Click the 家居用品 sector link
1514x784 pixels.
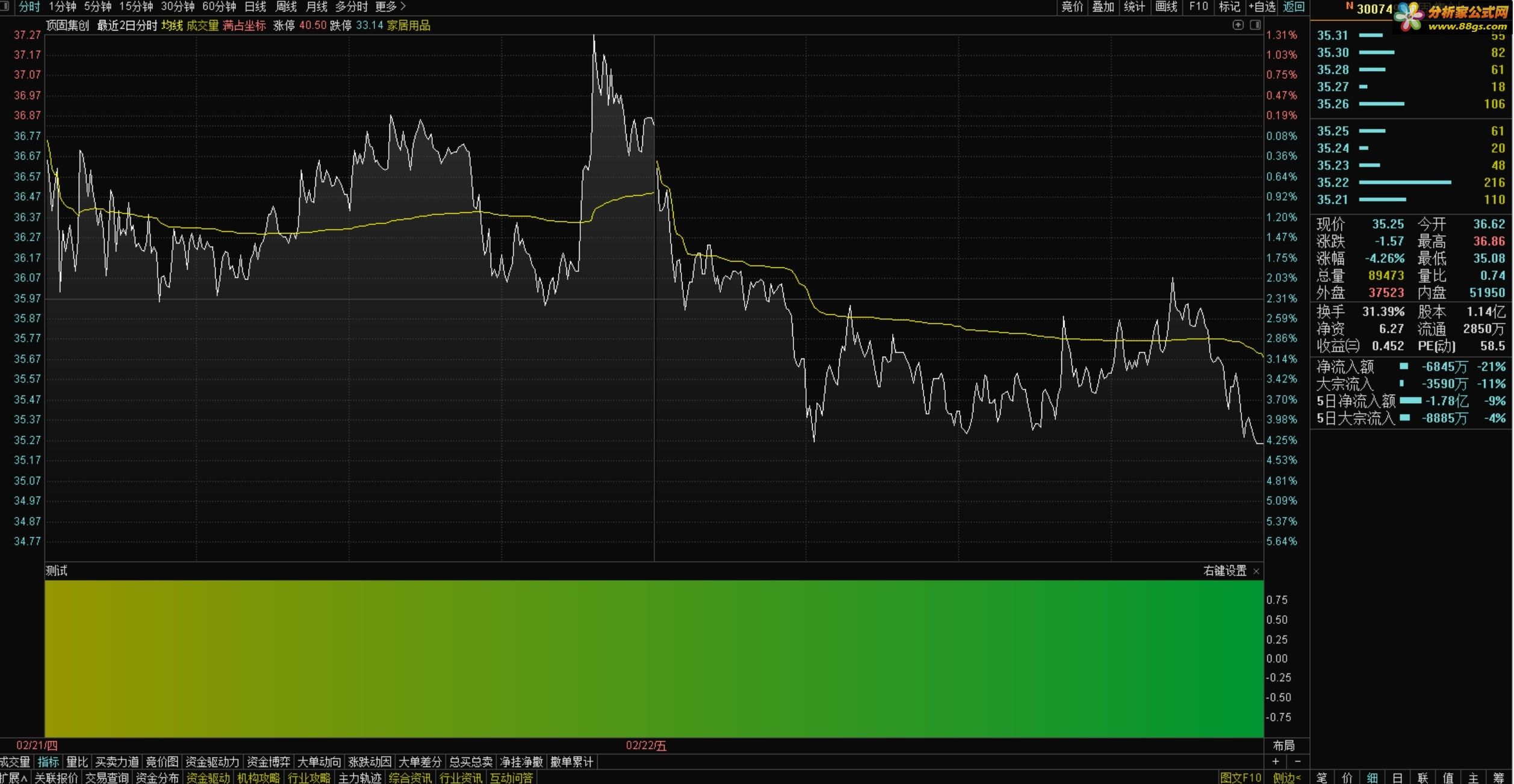(409, 25)
